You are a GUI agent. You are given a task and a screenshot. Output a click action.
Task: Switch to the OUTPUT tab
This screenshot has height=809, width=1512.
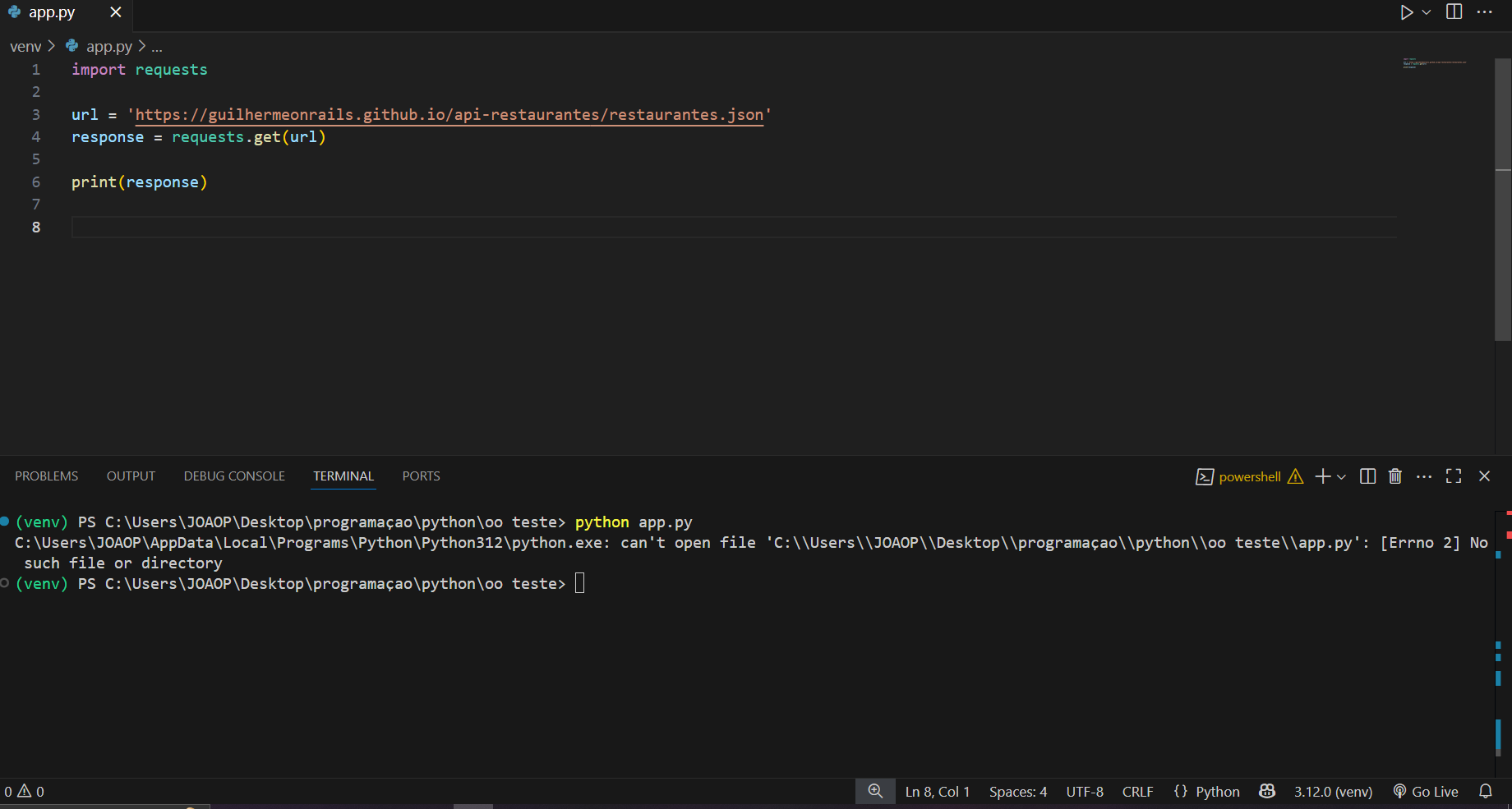click(131, 476)
